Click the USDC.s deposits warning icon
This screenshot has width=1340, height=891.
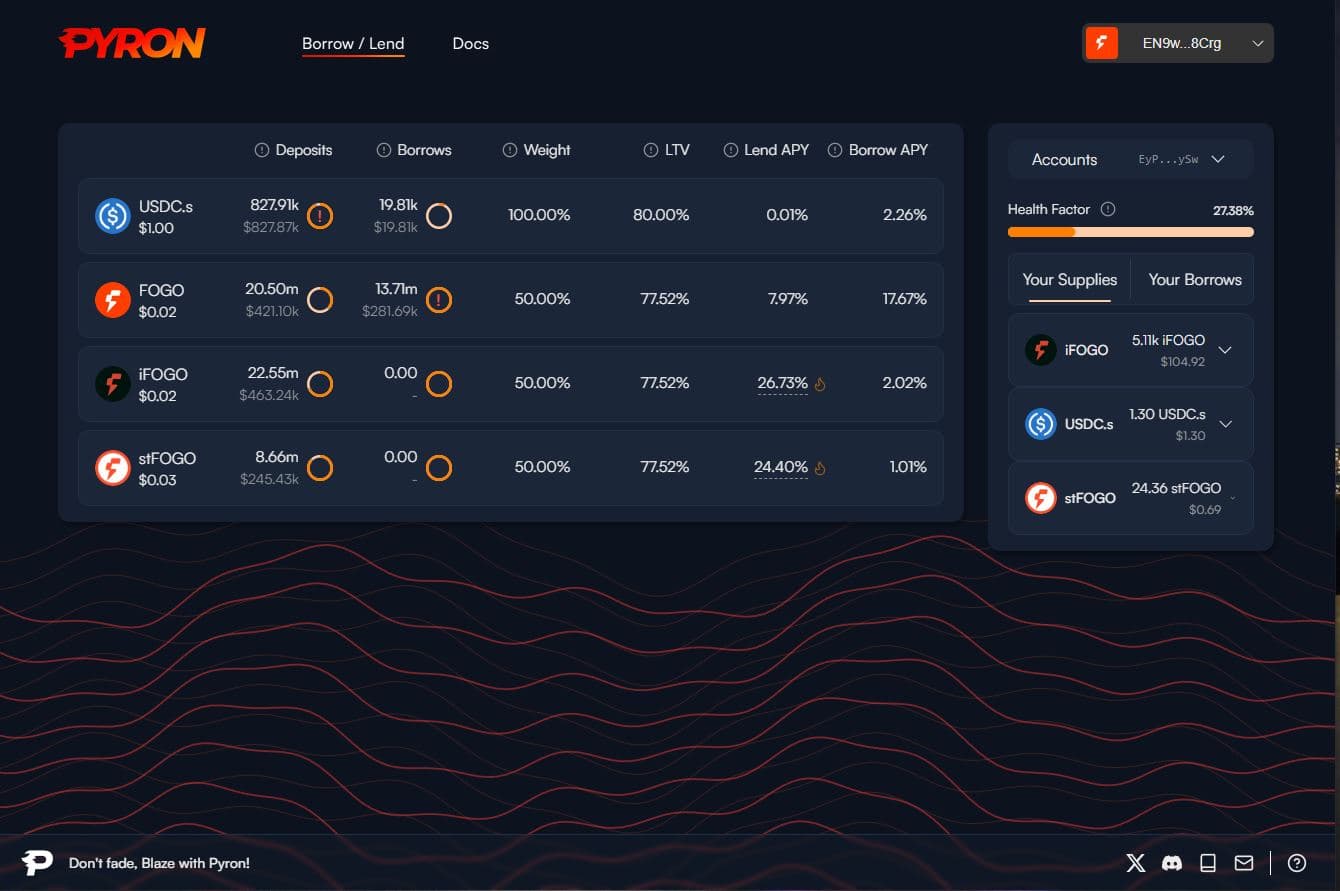pos(320,216)
